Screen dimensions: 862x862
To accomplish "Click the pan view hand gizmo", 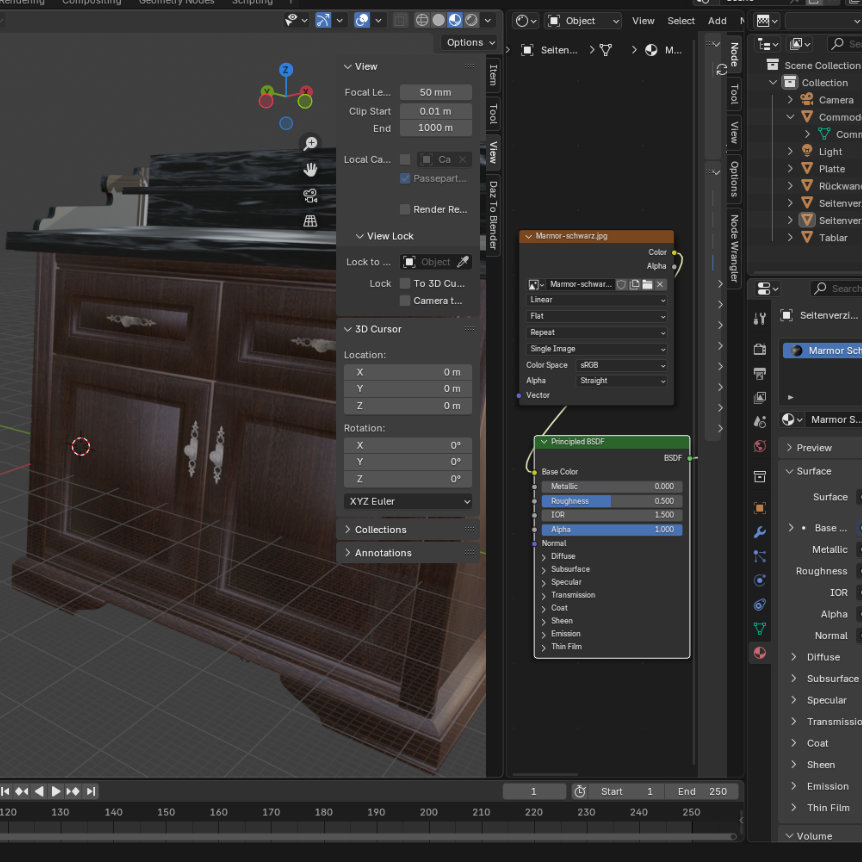I will [310, 170].
